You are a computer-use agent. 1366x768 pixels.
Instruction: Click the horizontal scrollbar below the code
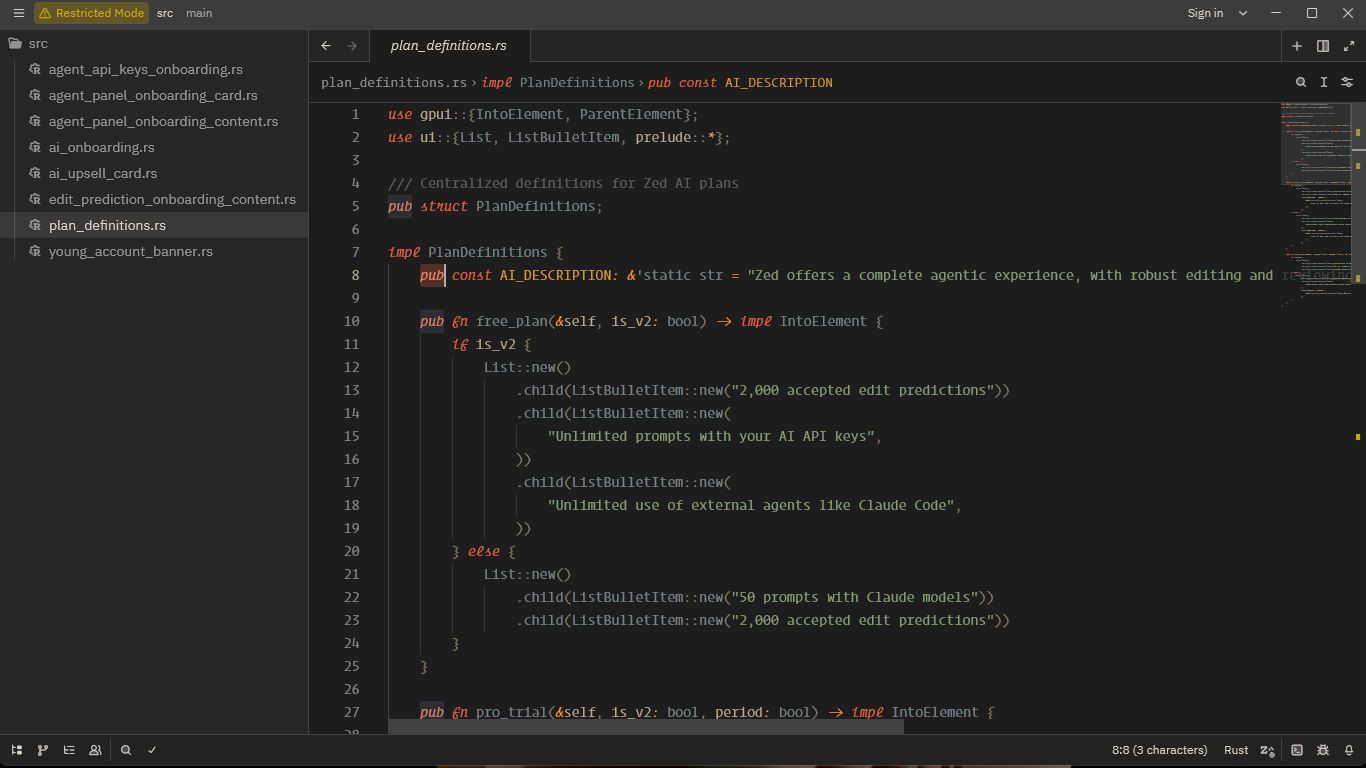tap(646, 727)
